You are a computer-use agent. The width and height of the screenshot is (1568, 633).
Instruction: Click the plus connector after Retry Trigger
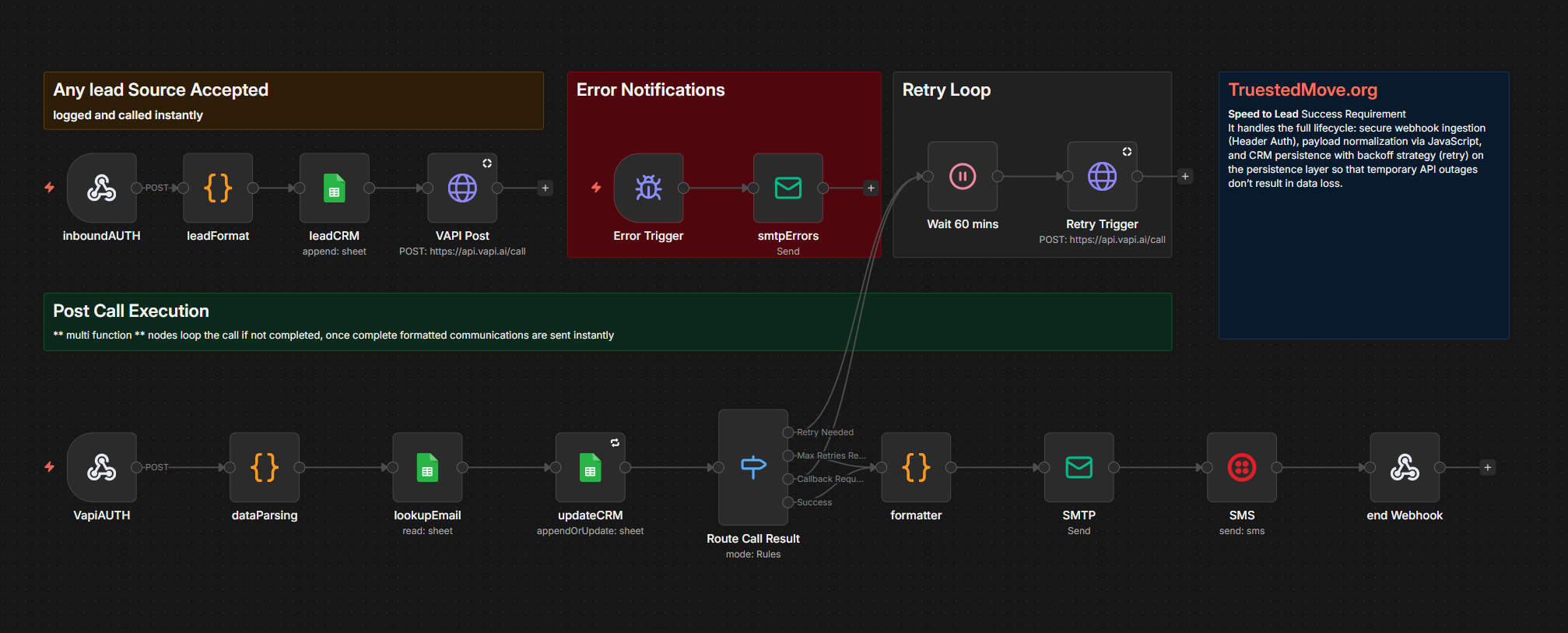point(1185,177)
